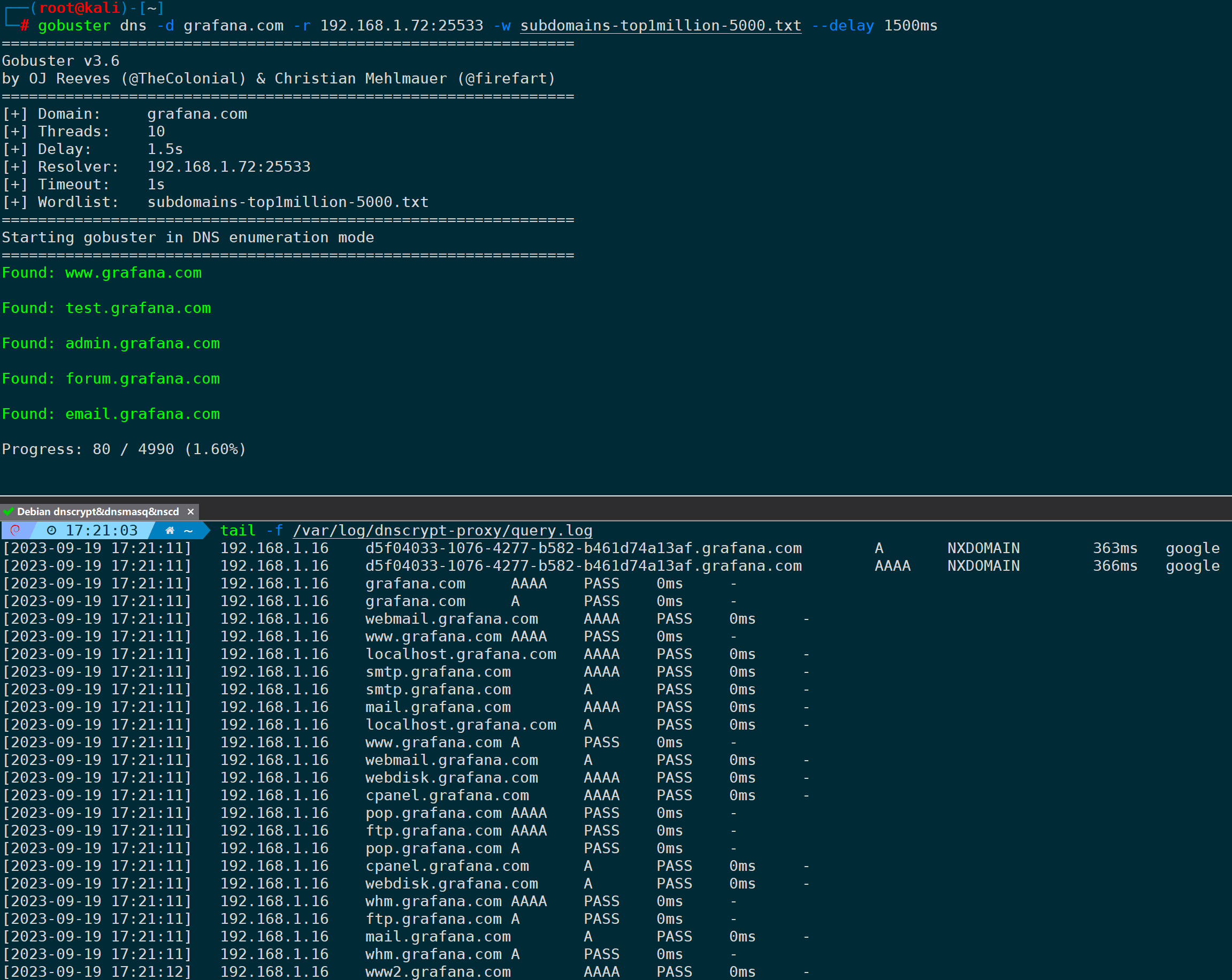Screen dimensions: 1232x980
Task: Click 'Starting gobuster in DNS enumeration mode'
Action: coord(188,237)
